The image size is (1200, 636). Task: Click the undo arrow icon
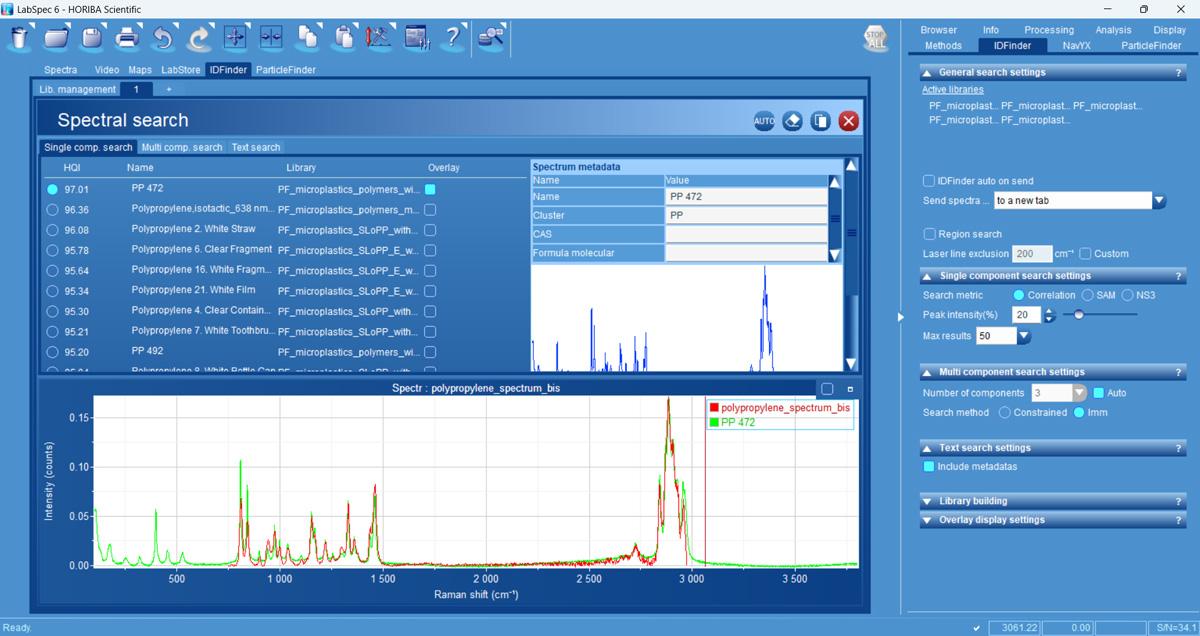163,38
